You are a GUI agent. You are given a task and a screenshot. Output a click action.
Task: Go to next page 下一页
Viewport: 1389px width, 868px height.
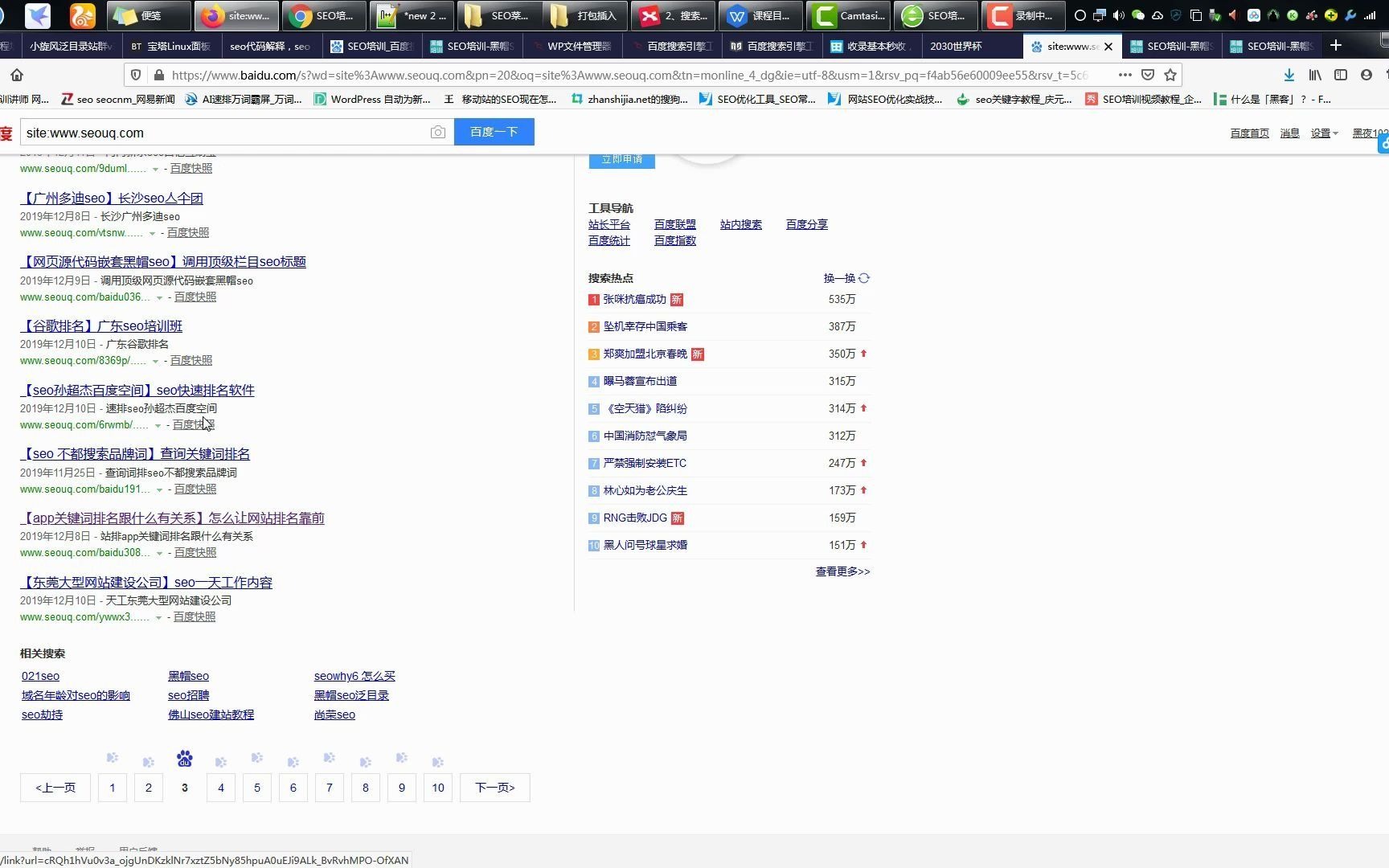(494, 788)
